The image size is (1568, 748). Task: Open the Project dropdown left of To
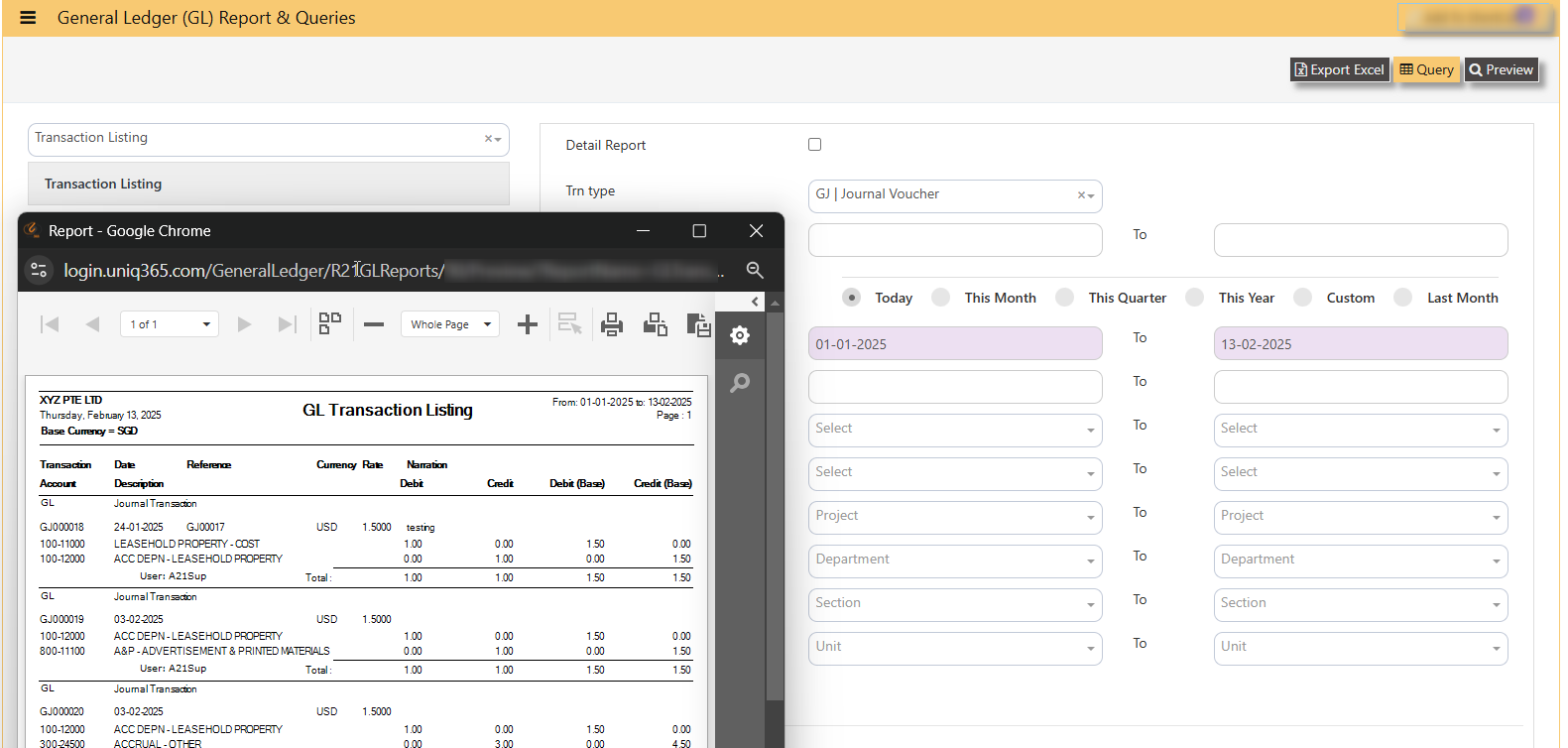955,517
